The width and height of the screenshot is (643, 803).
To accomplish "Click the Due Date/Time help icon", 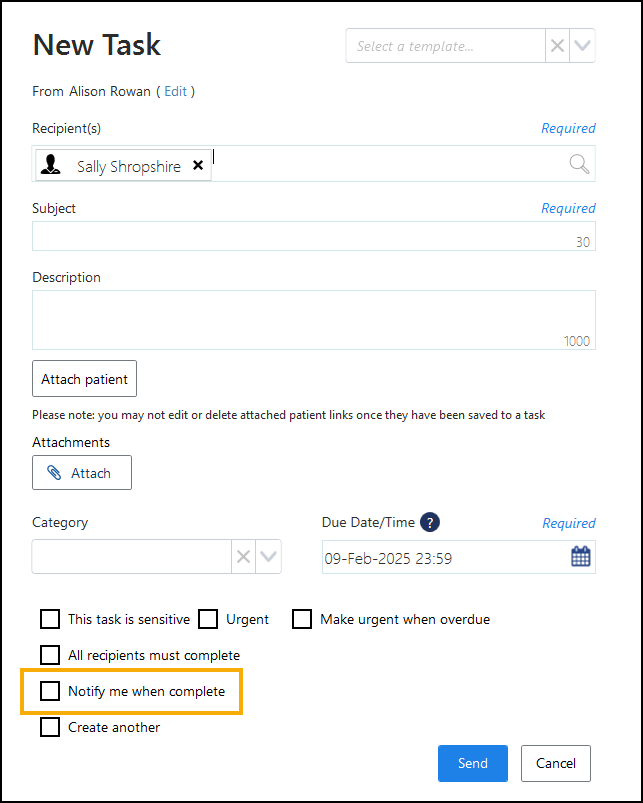I will tap(430, 522).
